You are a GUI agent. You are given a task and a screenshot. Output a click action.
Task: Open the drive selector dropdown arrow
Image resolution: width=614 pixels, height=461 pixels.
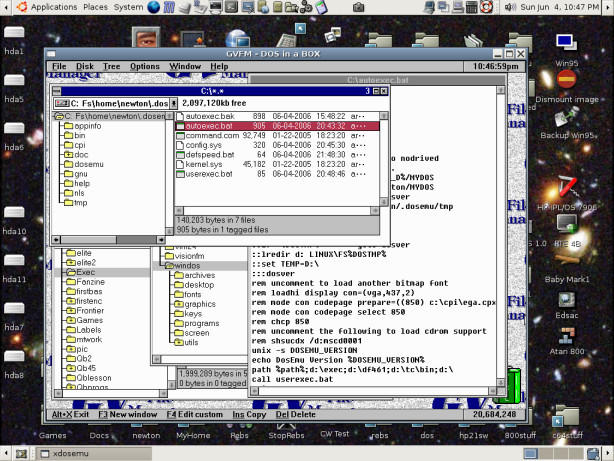click(173, 103)
